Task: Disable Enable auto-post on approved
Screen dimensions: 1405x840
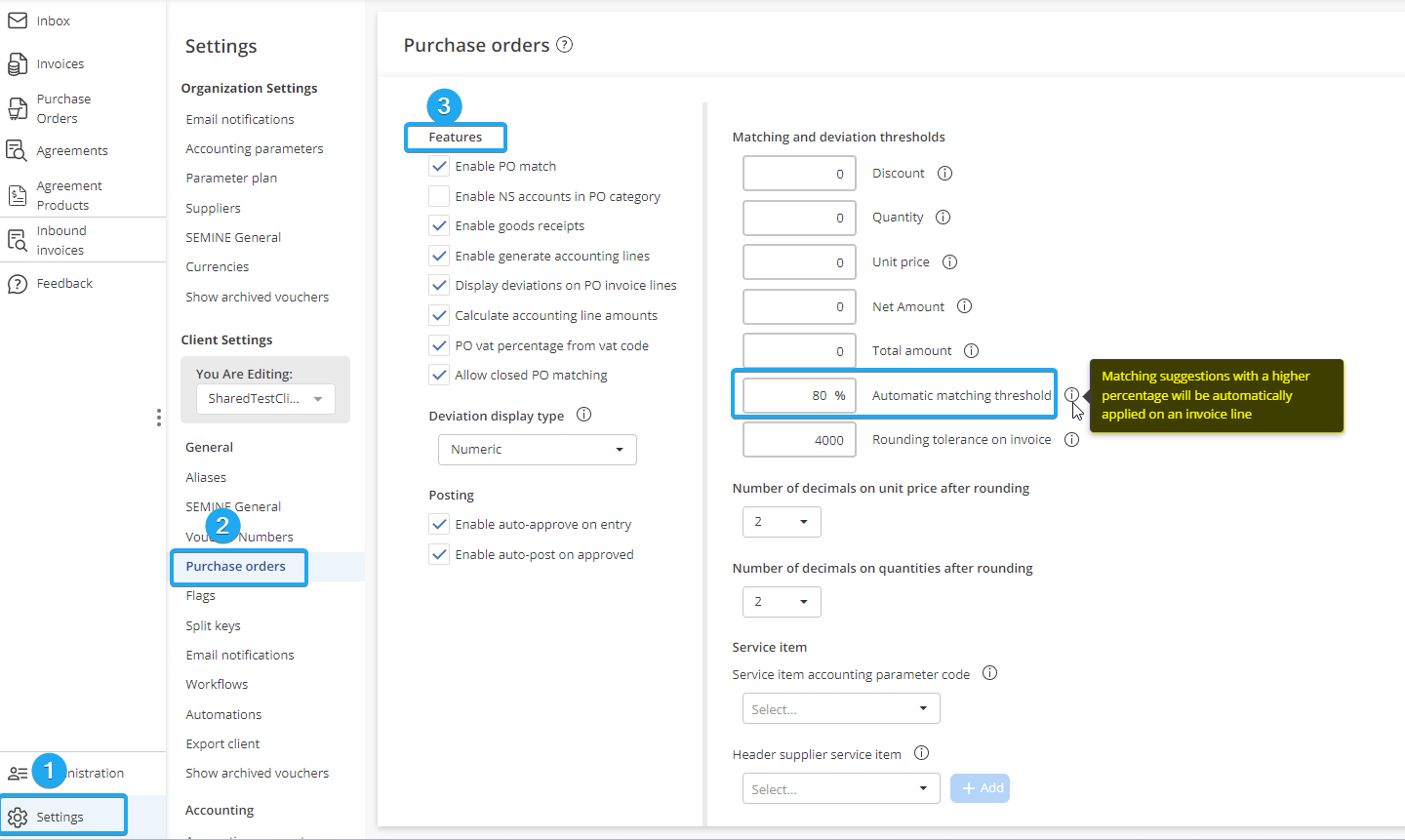Action: pyautogui.click(x=439, y=554)
